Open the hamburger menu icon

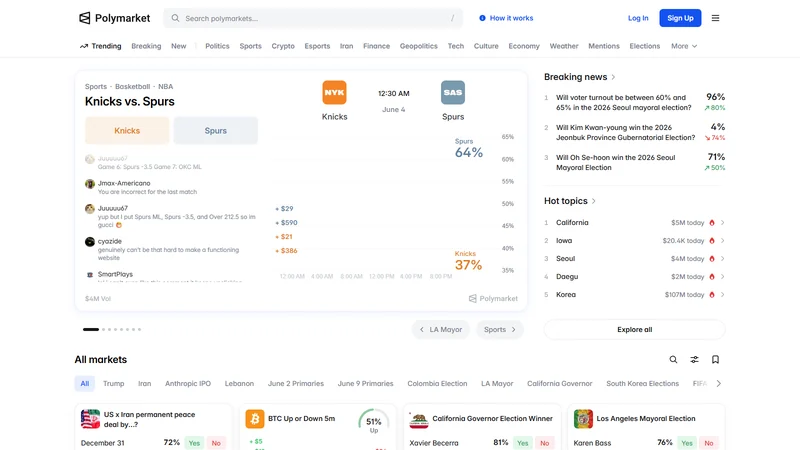tap(715, 18)
